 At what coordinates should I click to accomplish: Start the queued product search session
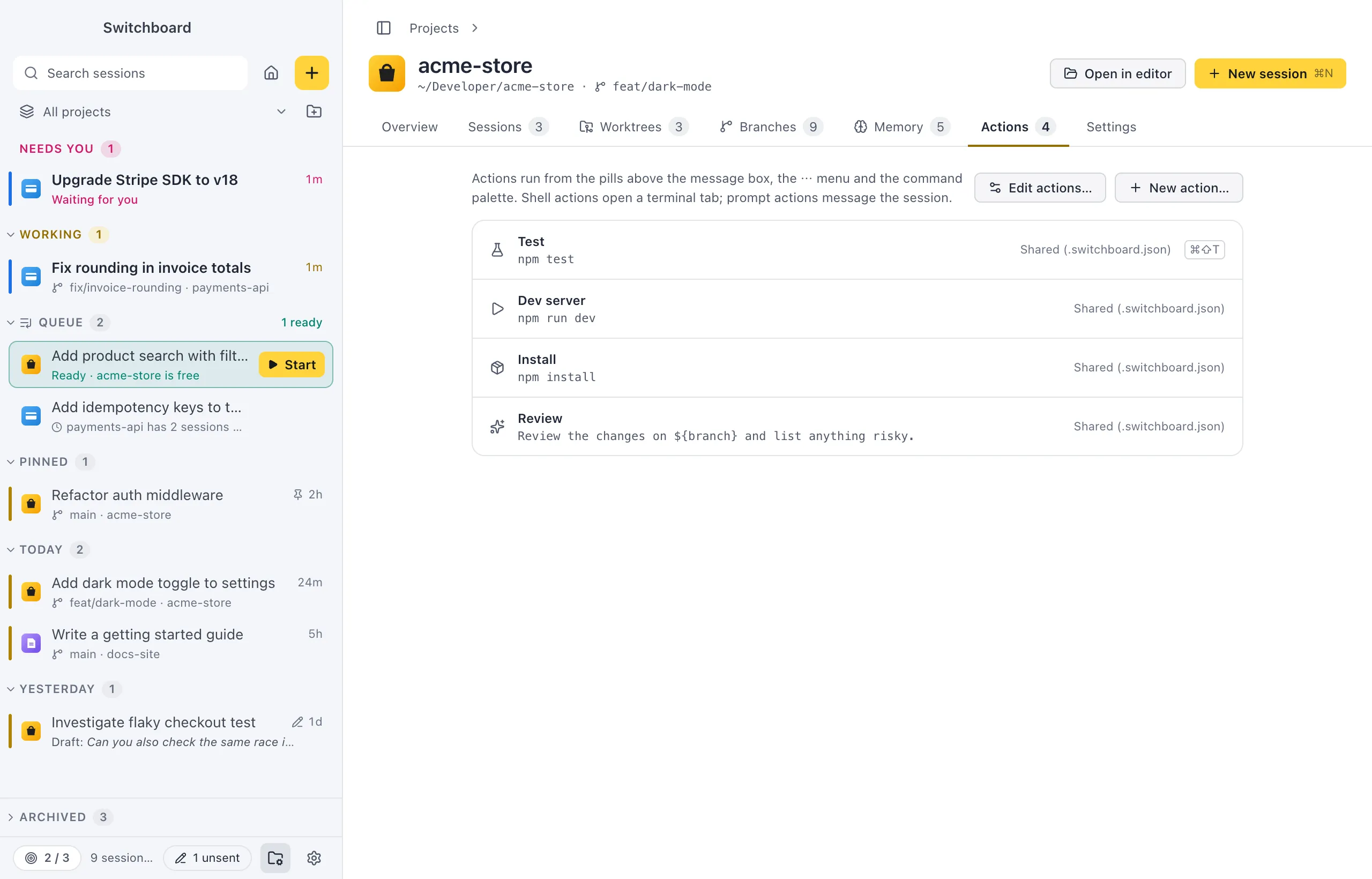tap(292, 364)
